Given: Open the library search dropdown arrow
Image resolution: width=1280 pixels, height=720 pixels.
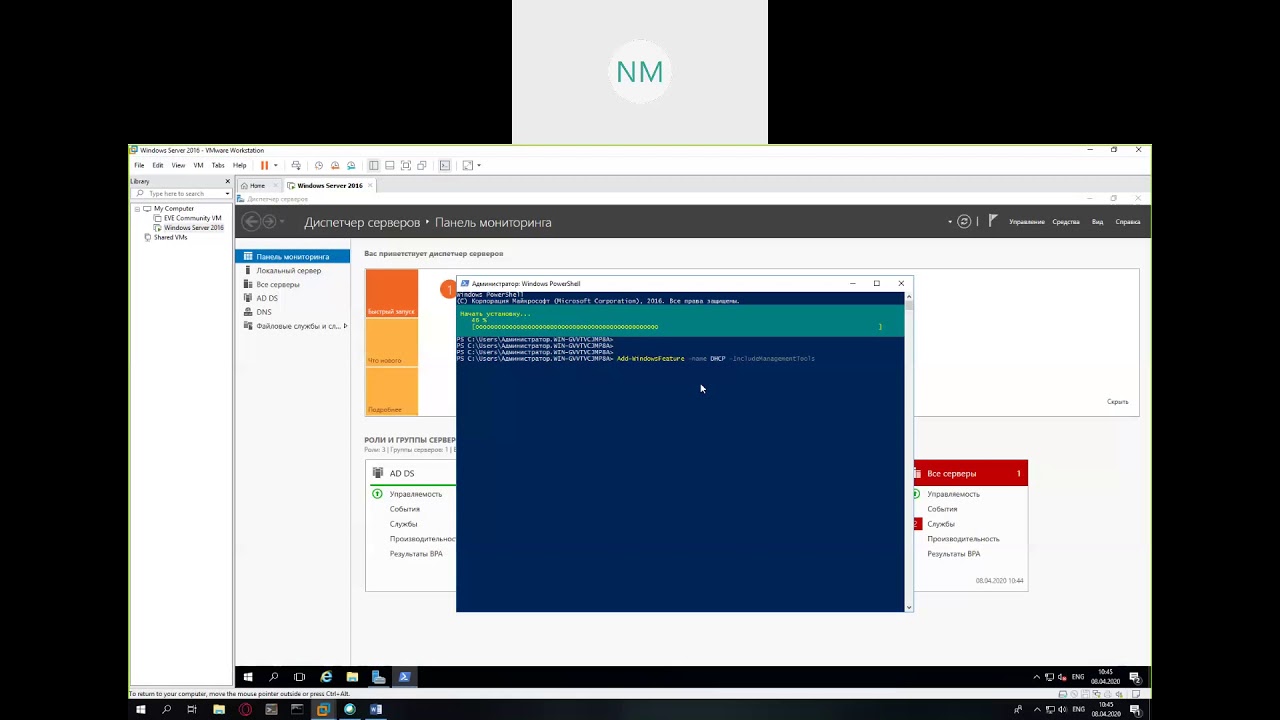Looking at the screenshot, I should (228, 193).
